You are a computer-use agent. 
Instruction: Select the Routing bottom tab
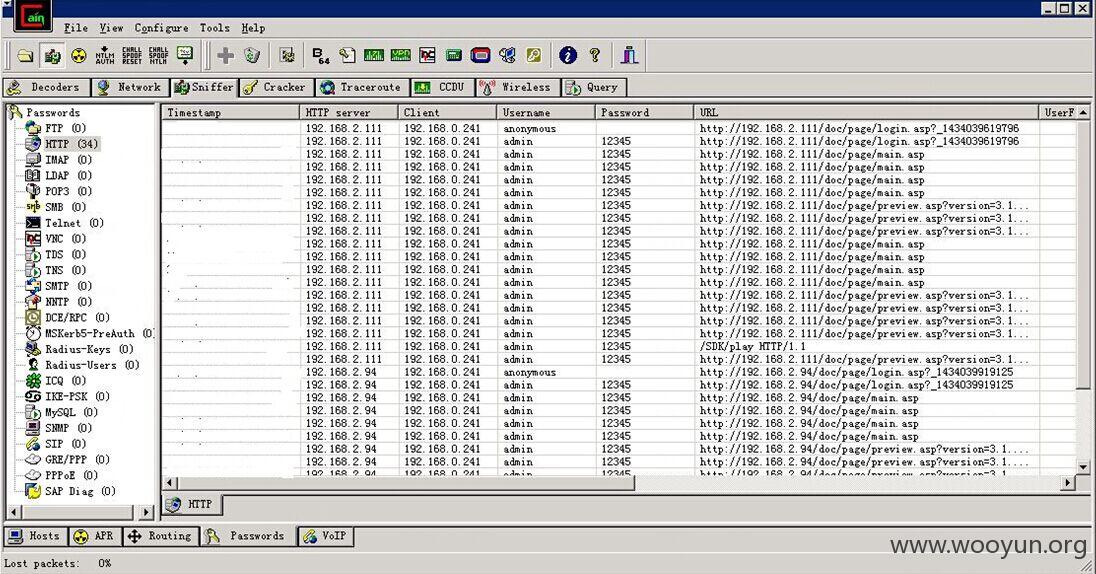pos(160,536)
